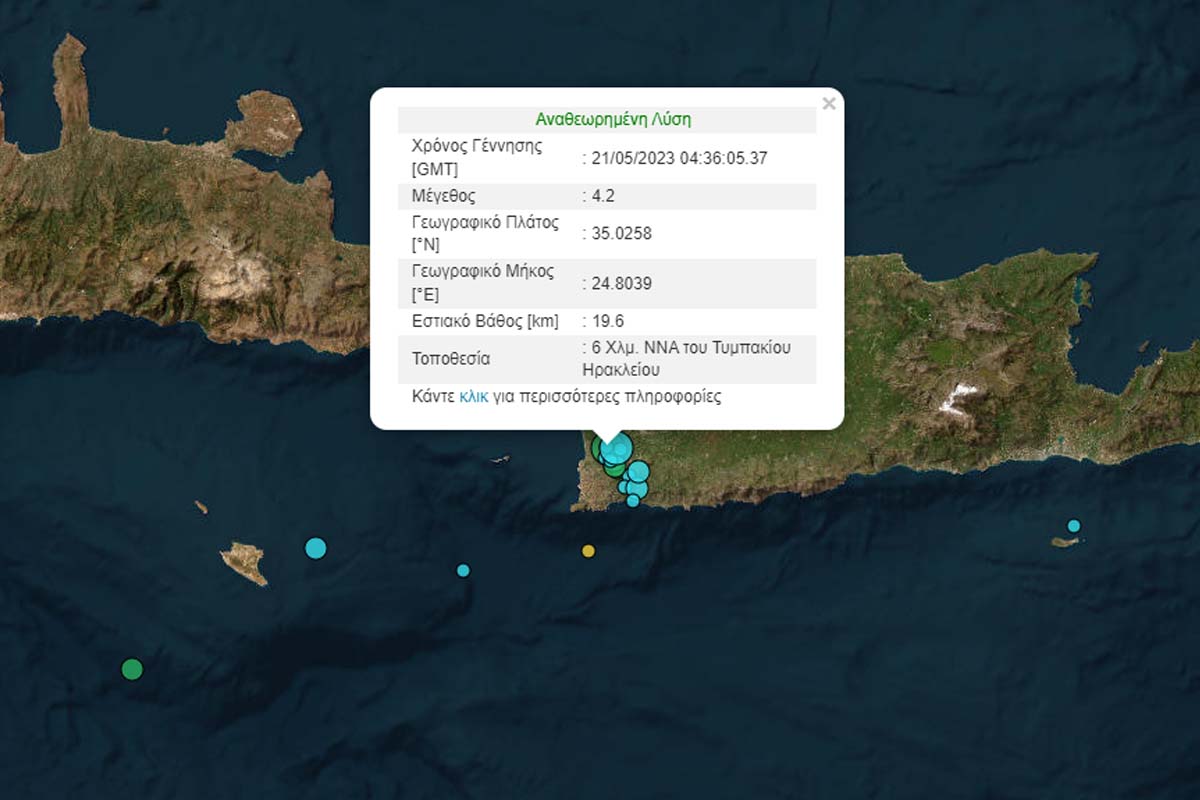The width and height of the screenshot is (1200, 800).
Task: Click the southernmost cyan marker on the Tympaki coast
Action: pyautogui.click(x=633, y=501)
